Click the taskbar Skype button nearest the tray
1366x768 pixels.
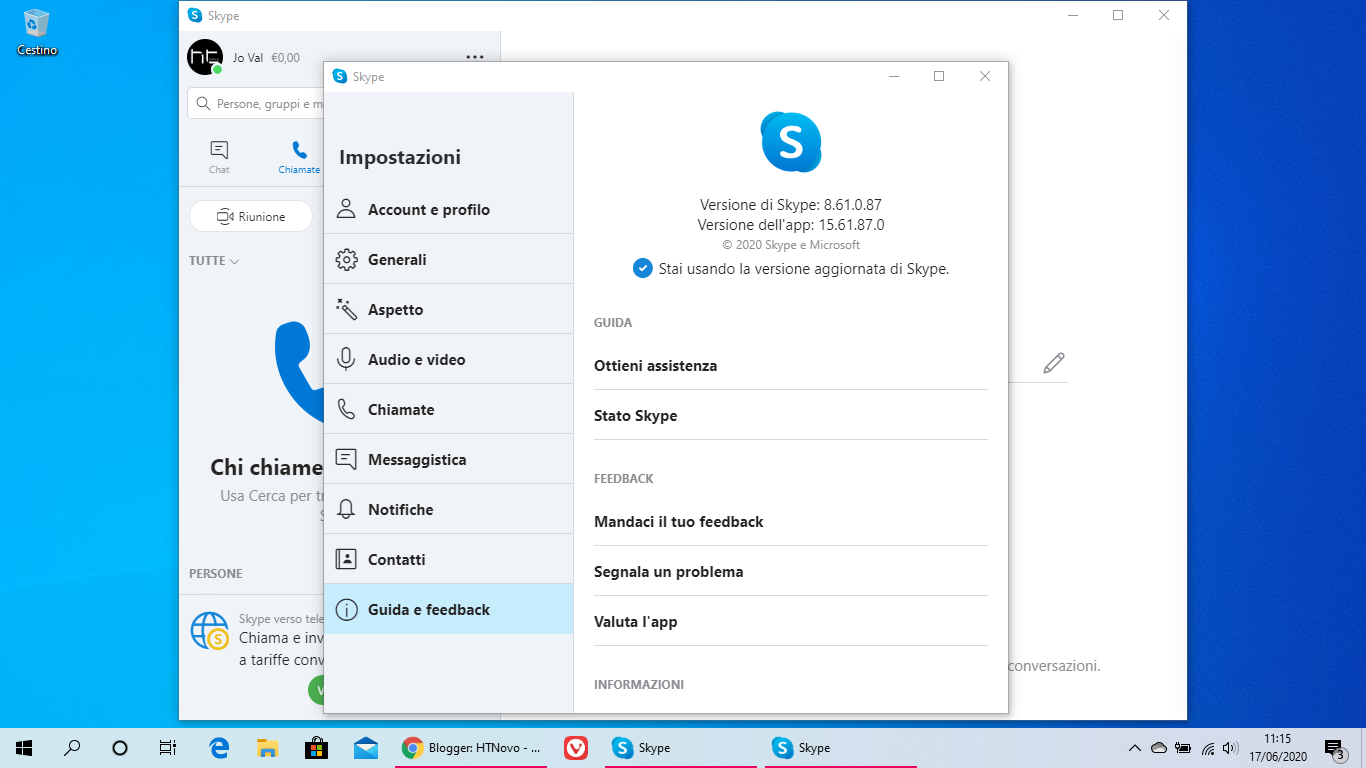[x=841, y=747]
